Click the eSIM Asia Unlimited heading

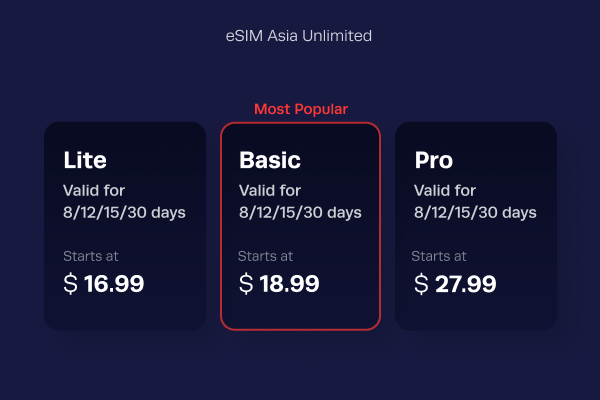click(298, 36)
